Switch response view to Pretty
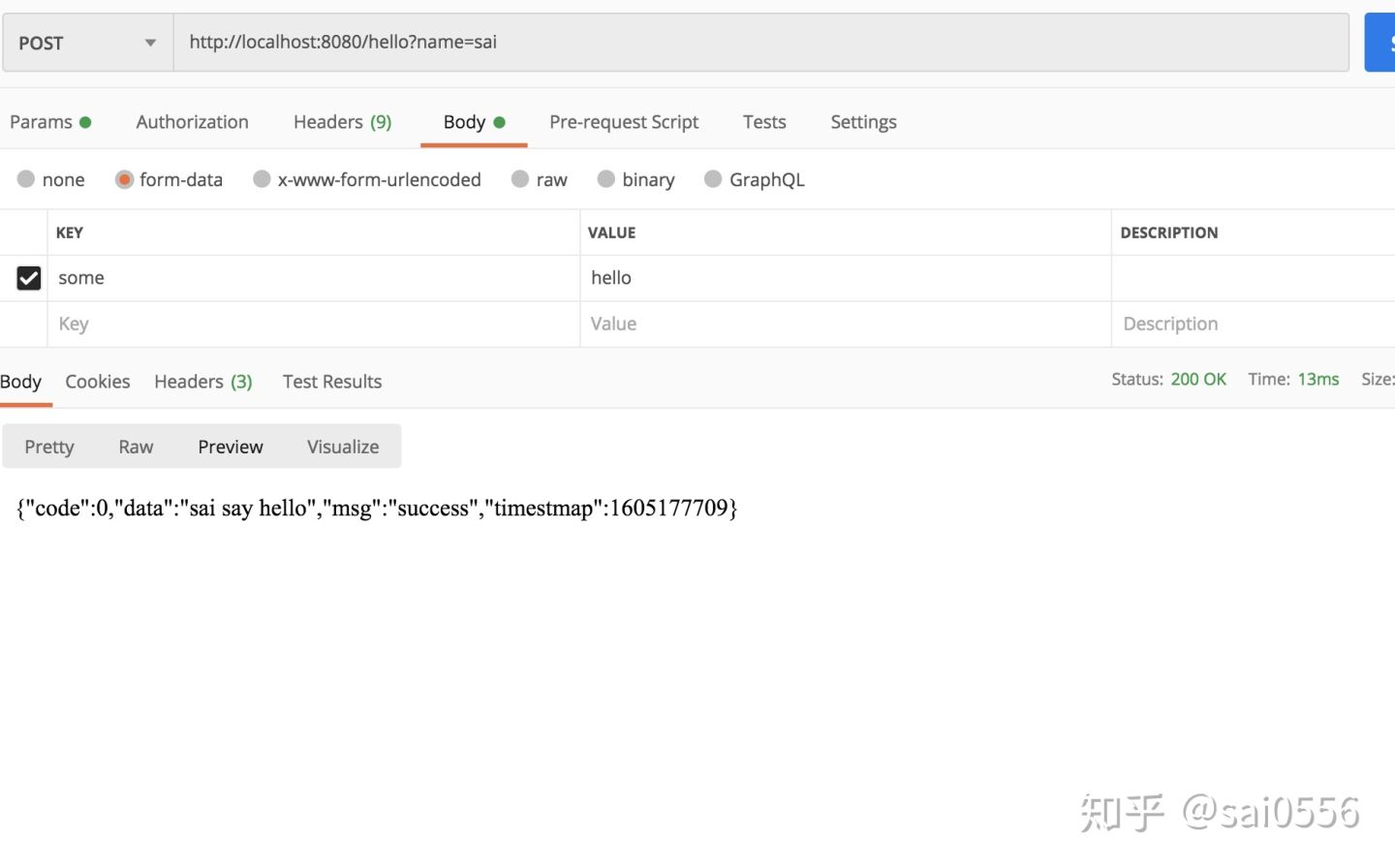The width and height of the screenshot is (1395, 868). [x=49, y=447]
